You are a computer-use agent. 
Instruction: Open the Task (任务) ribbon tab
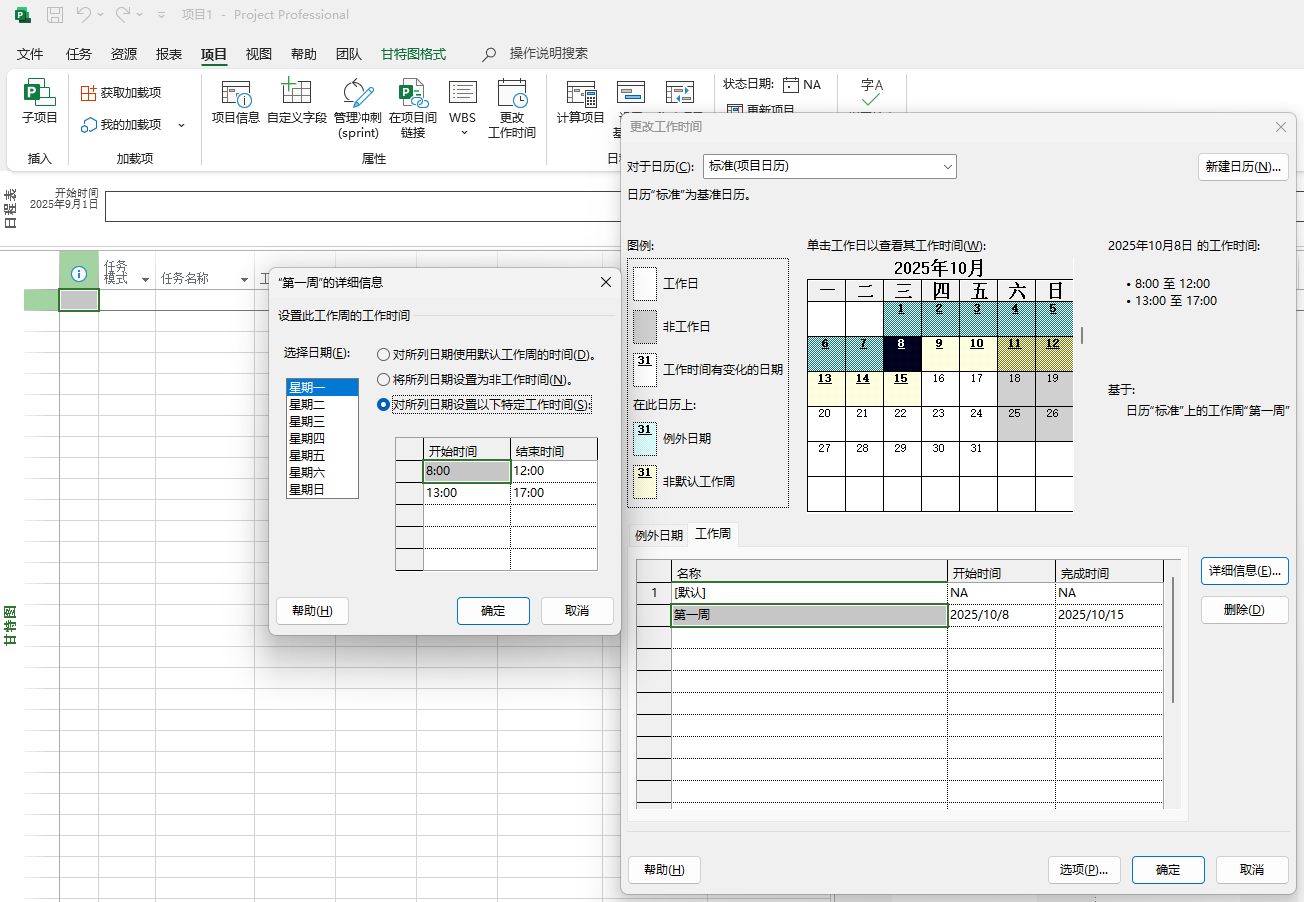tap(78, 54)
